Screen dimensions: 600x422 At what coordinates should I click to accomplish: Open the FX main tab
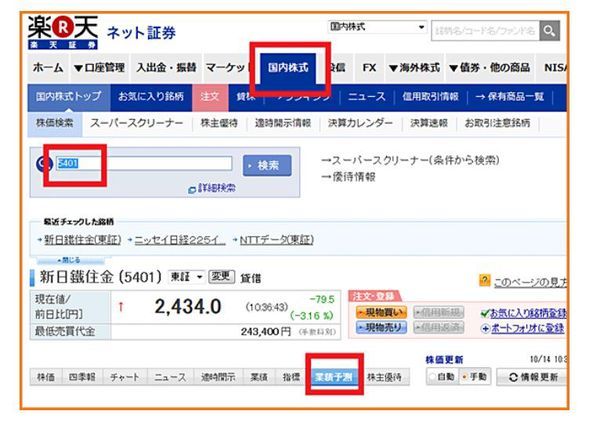point(369,68)
